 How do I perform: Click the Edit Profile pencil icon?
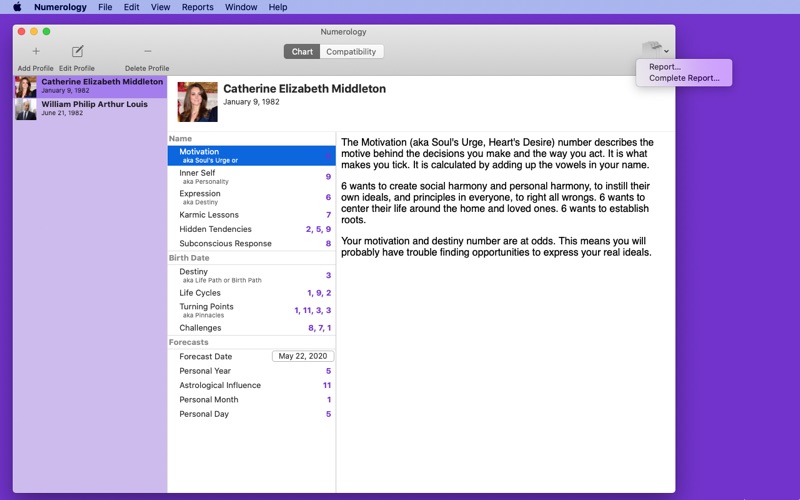tap(78, 51)
